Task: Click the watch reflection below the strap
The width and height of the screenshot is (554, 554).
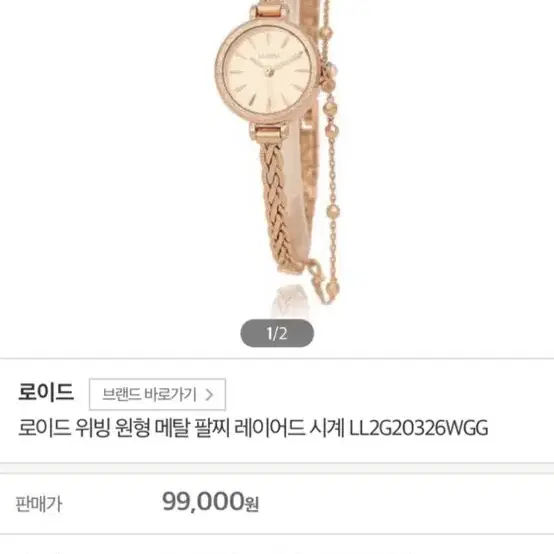Action: [x=291, y=300]
